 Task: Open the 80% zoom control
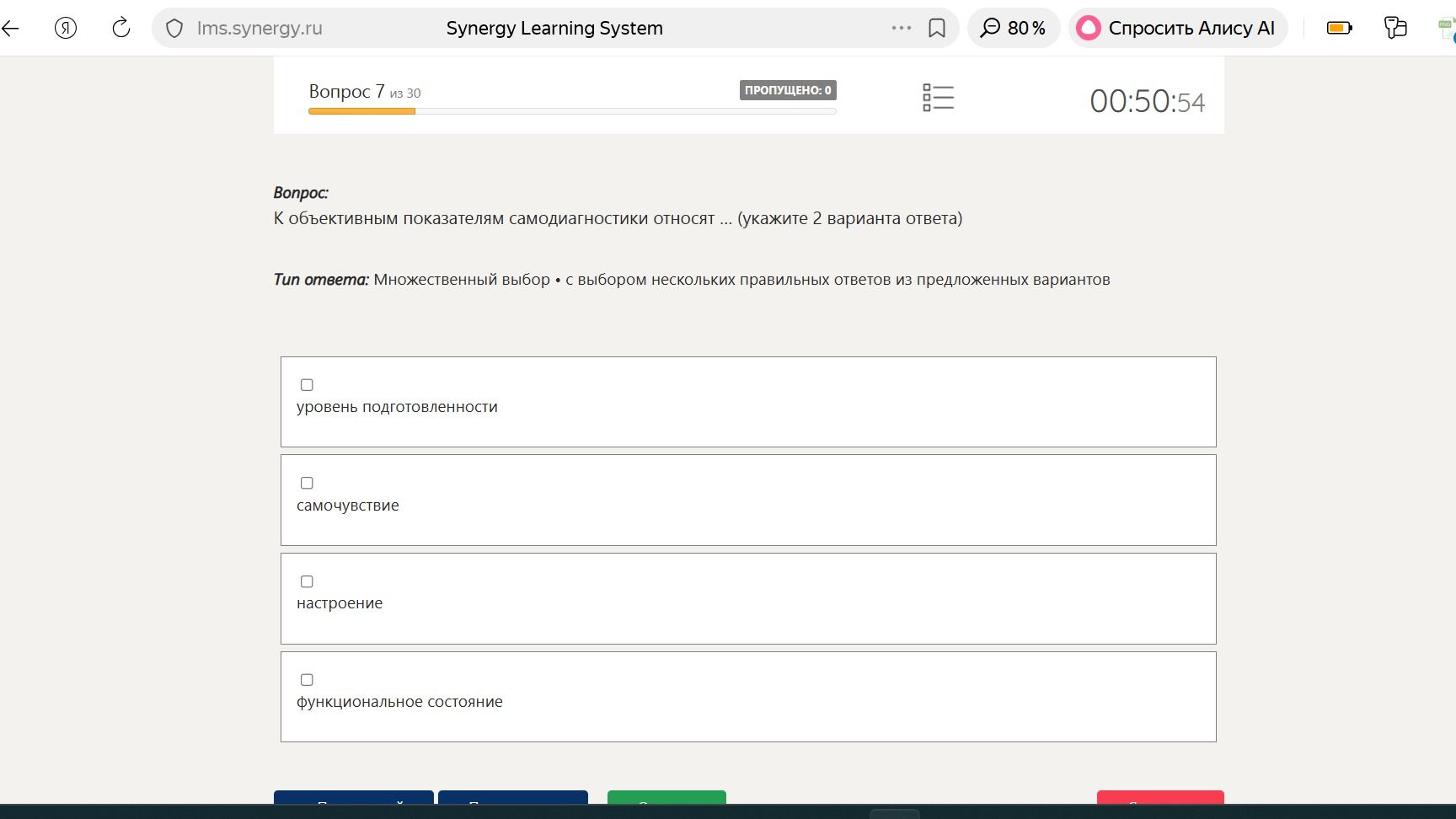(1013, 28)
